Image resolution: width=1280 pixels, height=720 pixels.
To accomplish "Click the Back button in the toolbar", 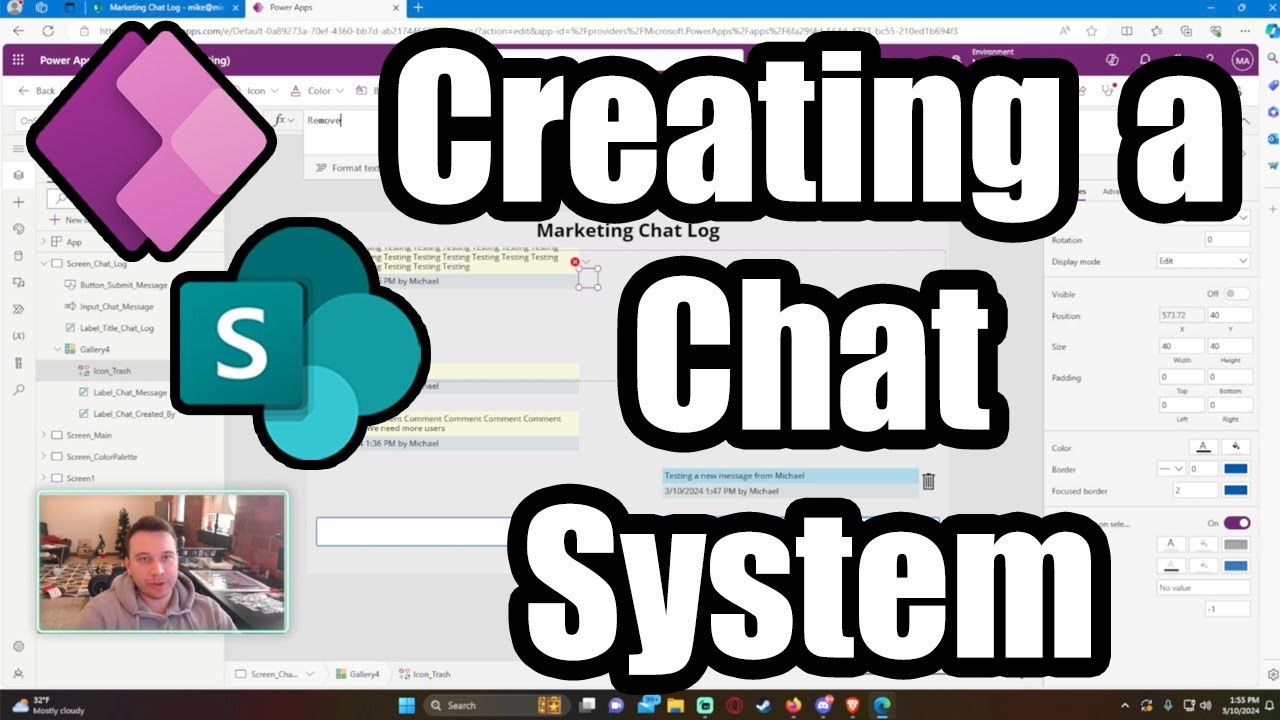I will click(x=37, y=91).
